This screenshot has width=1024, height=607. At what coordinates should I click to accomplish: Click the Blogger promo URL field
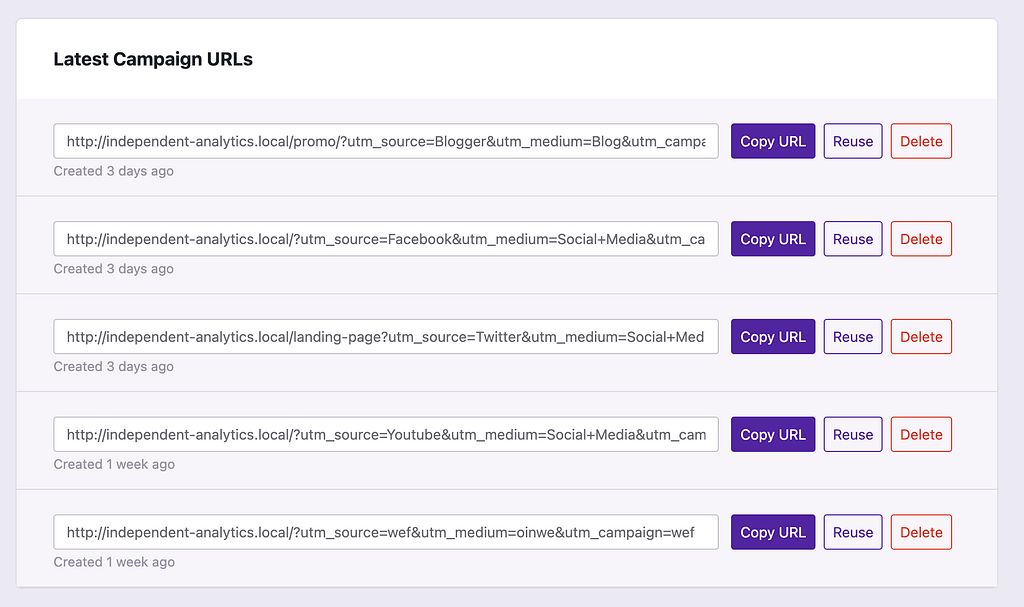(386, 141)
